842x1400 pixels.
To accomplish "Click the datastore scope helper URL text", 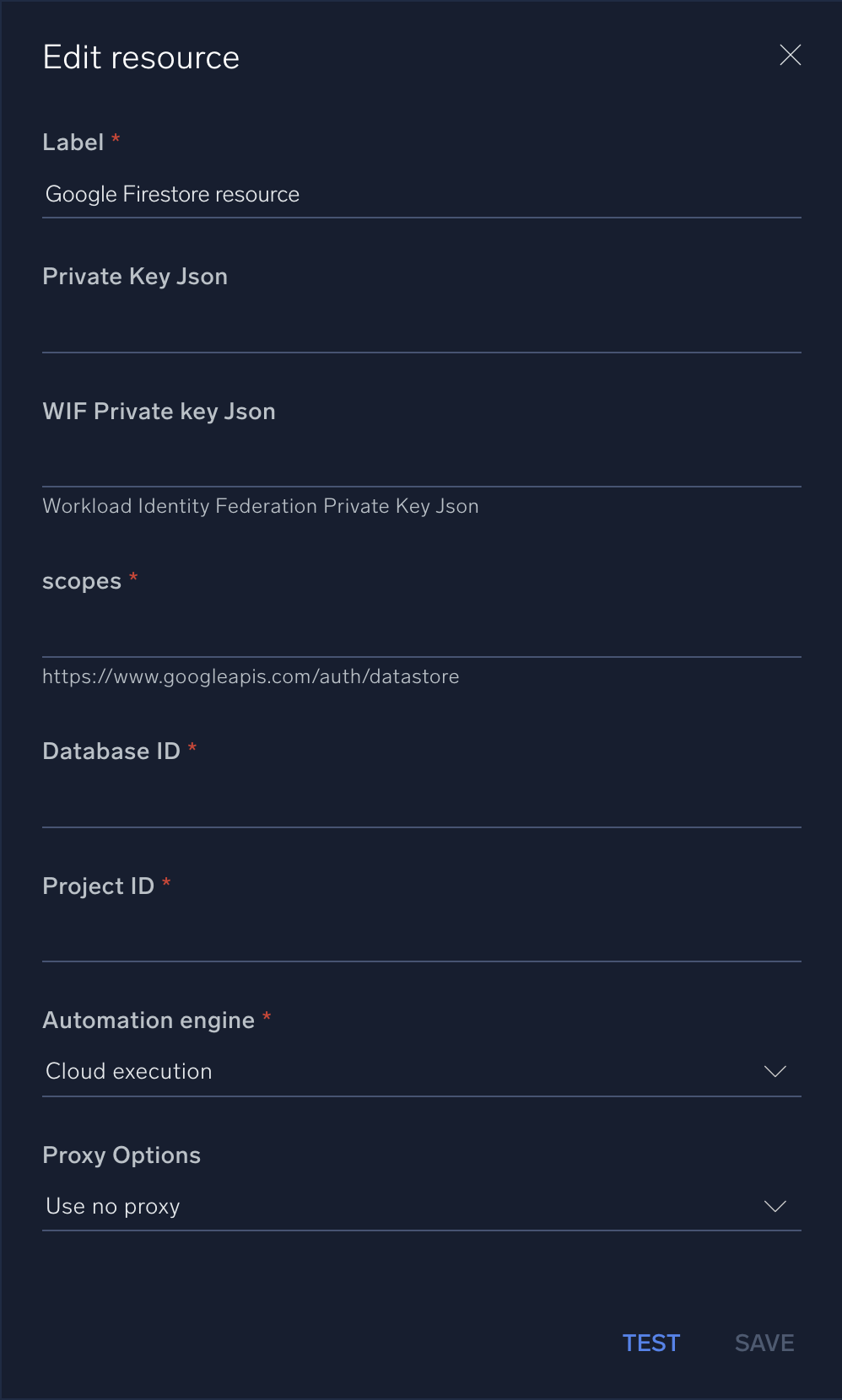I will (250, 676).
